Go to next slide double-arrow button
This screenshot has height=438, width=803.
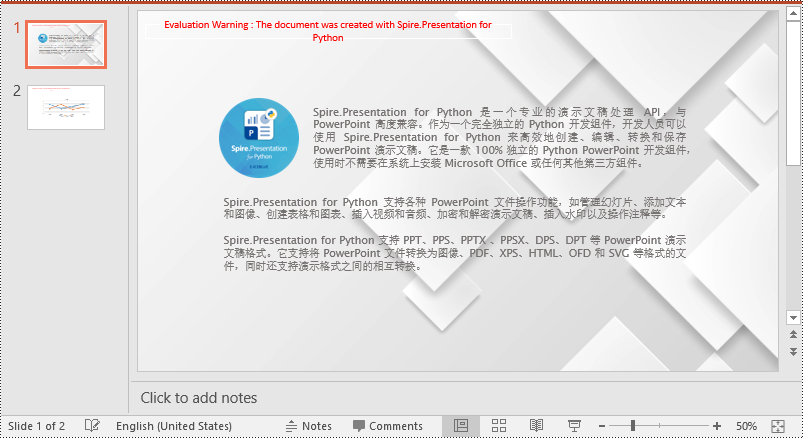793,352
